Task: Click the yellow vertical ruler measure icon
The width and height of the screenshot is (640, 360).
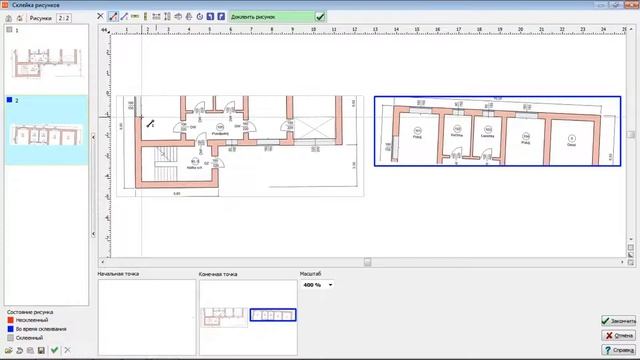Action: click(x=145, y=17)
